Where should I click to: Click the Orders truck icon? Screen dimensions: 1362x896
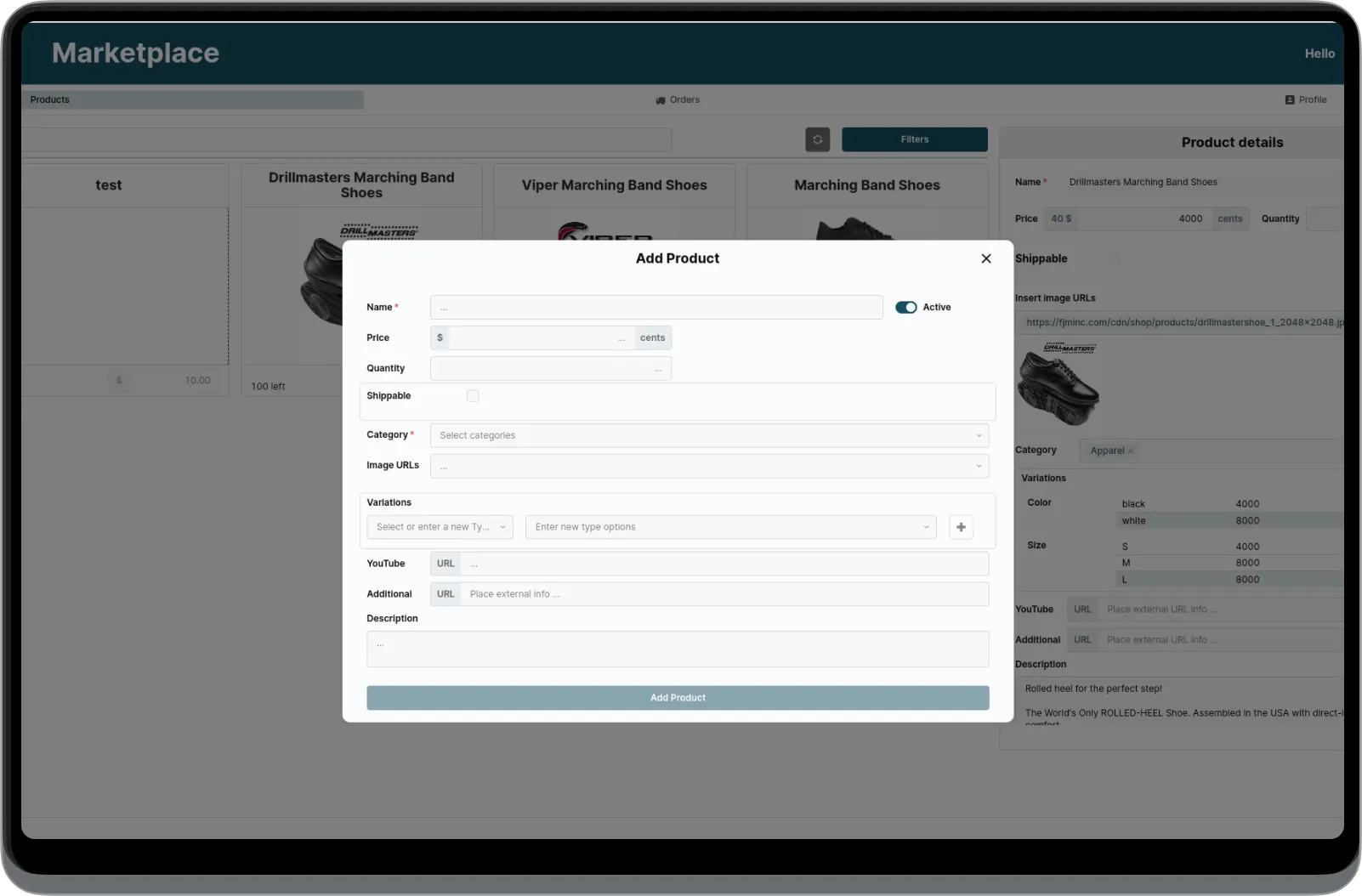tap(661, 100)
